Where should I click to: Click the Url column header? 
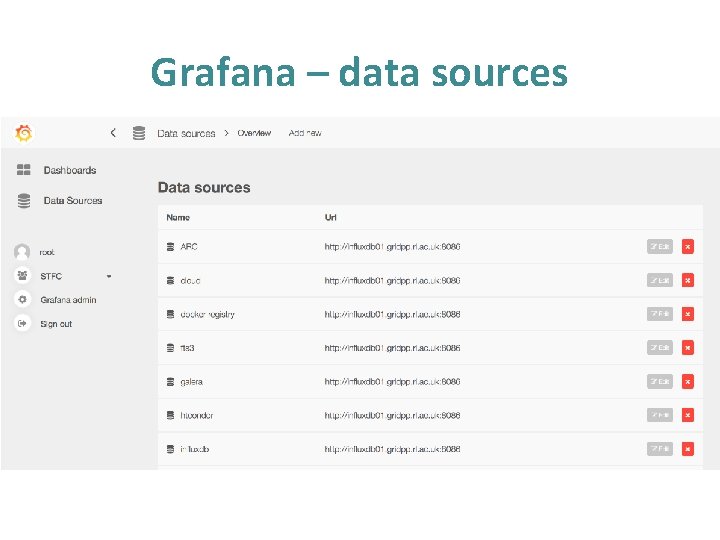coord(331,218)
